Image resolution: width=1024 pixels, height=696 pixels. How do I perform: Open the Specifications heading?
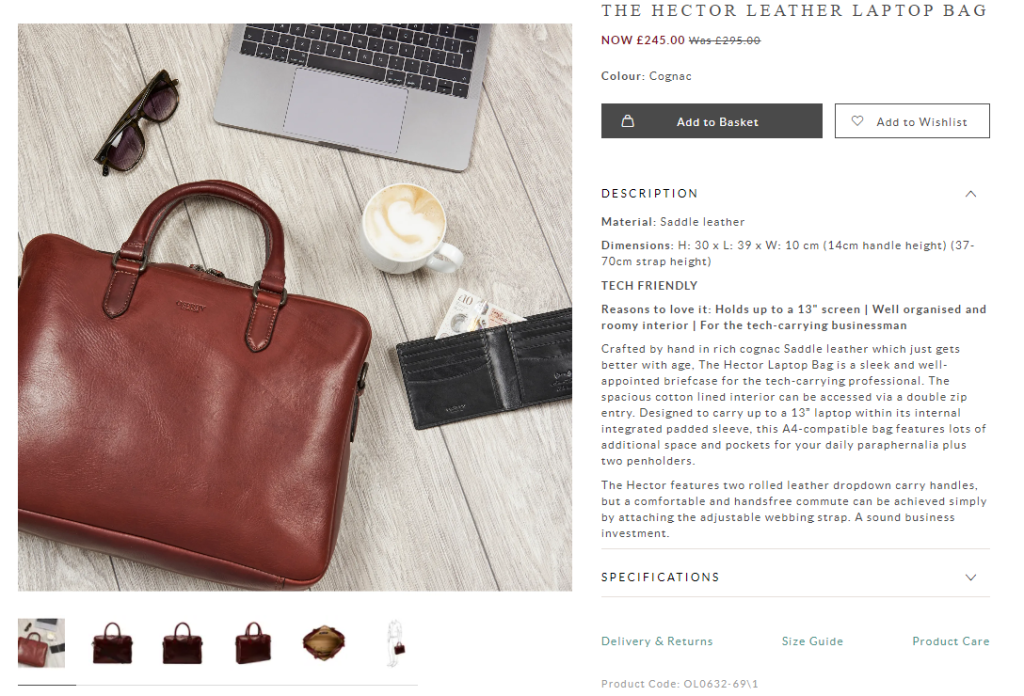[660, 577]
